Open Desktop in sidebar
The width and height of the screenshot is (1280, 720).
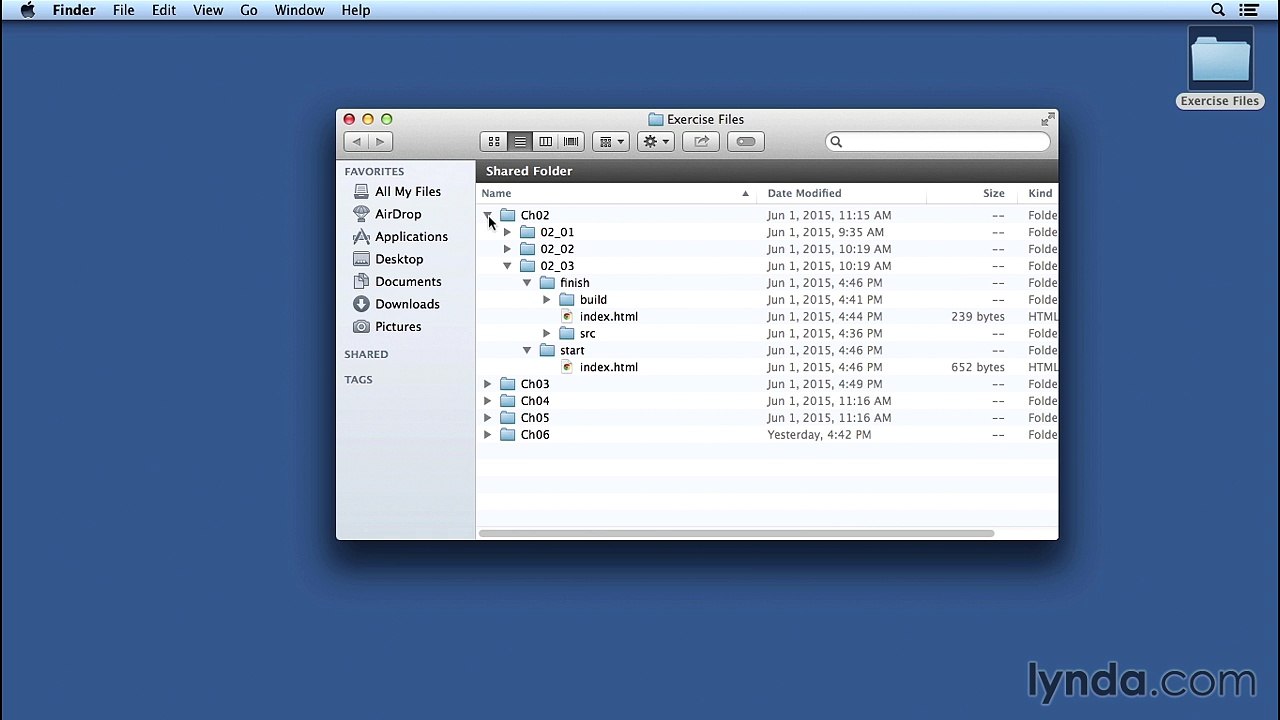398,259
